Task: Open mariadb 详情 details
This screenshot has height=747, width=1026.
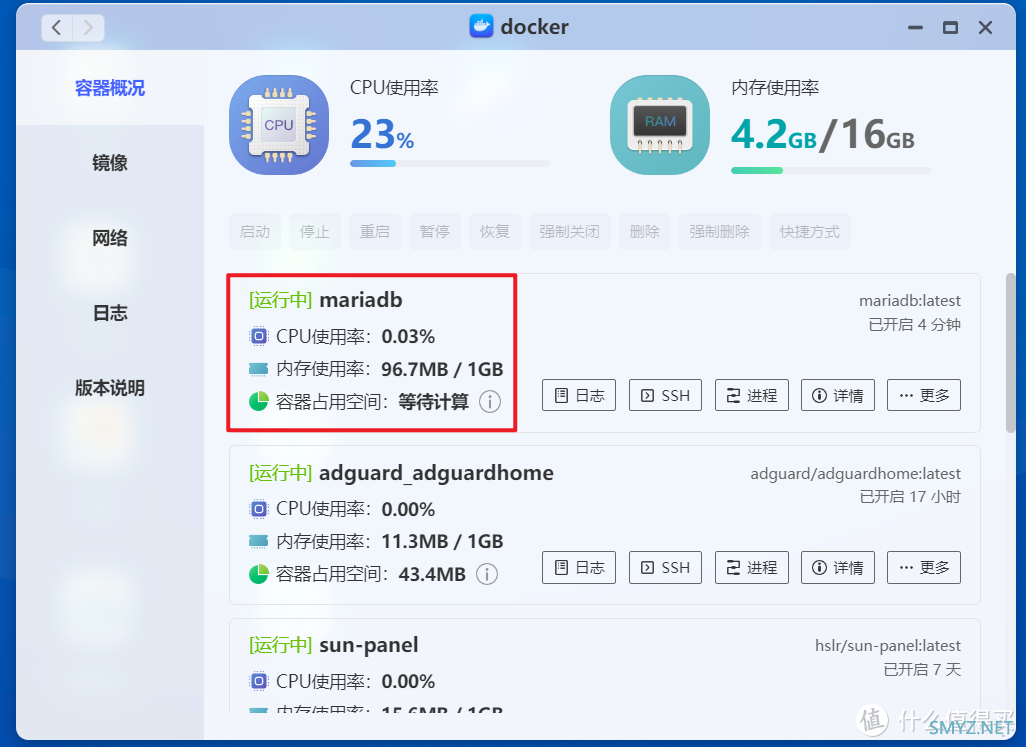Action: (838, 395)
